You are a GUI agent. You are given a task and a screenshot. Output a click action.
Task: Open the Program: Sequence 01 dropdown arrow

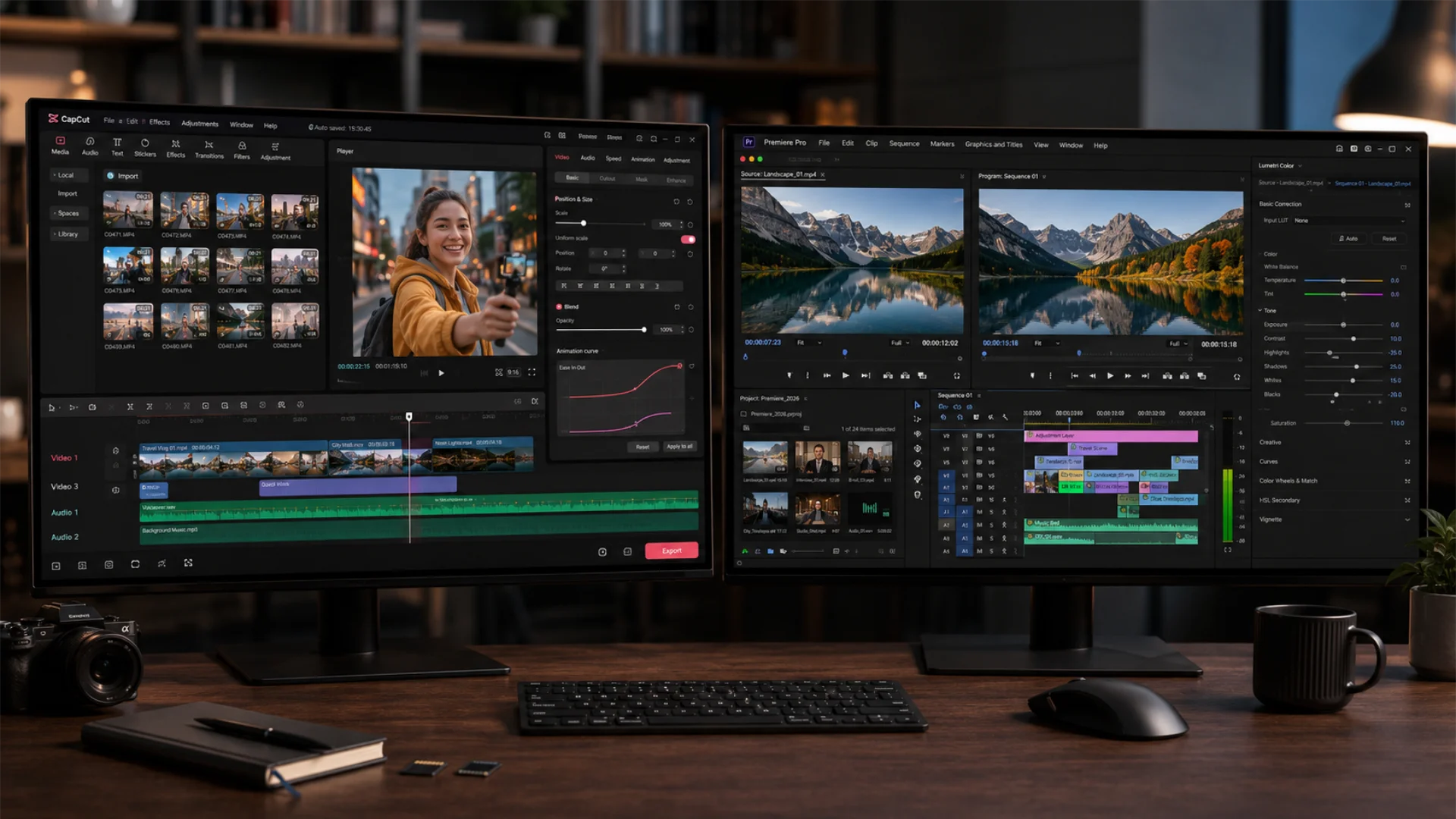(1044, 177)
